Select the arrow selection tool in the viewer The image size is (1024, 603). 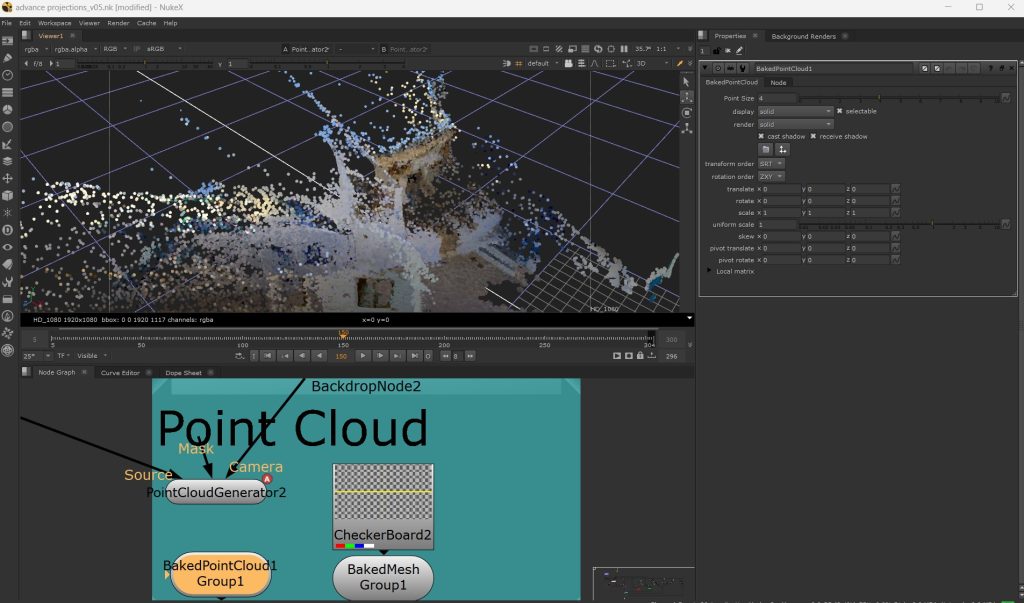[x=686, y=81]
